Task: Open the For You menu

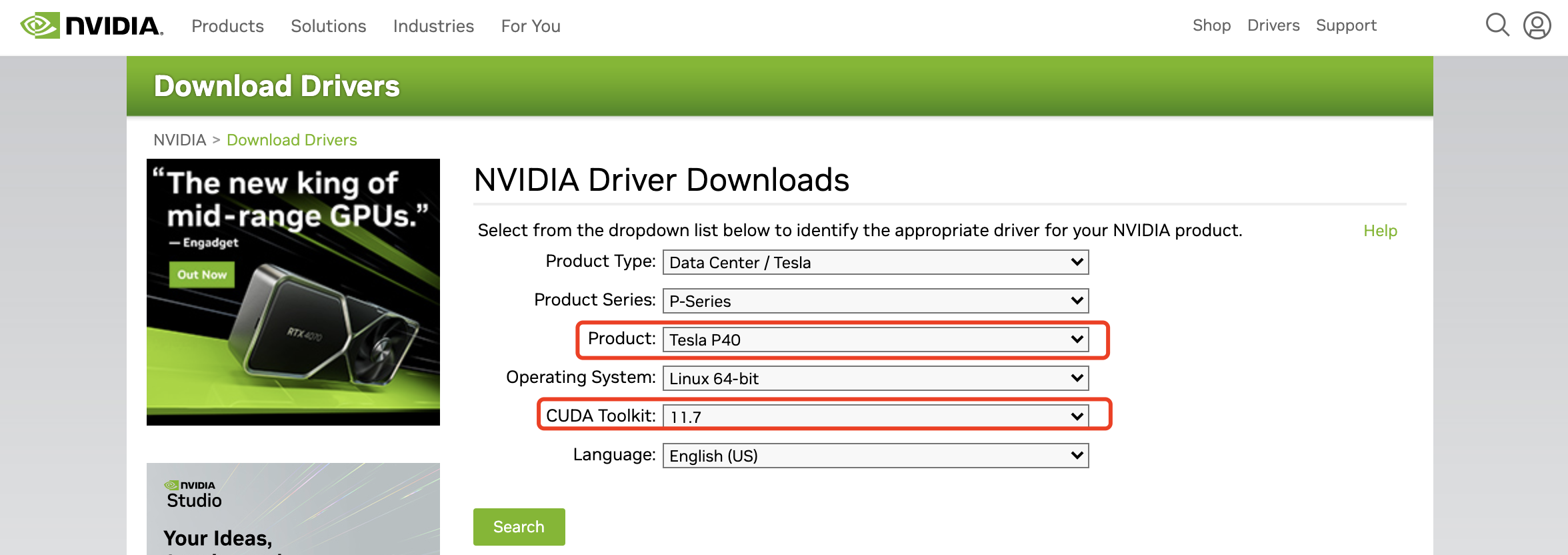Action: 531,26
